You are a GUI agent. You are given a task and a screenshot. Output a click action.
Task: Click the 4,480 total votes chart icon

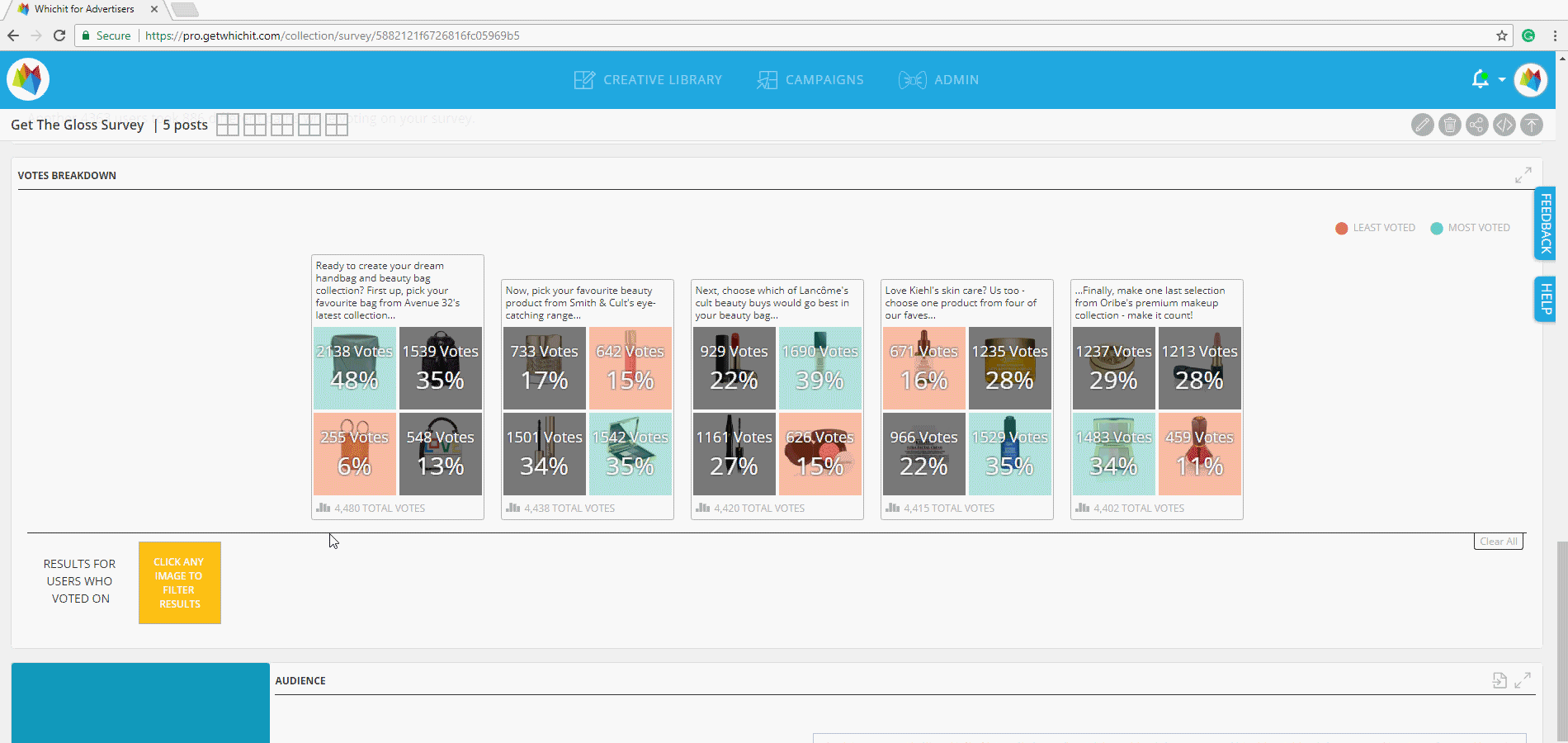(324, 508)
